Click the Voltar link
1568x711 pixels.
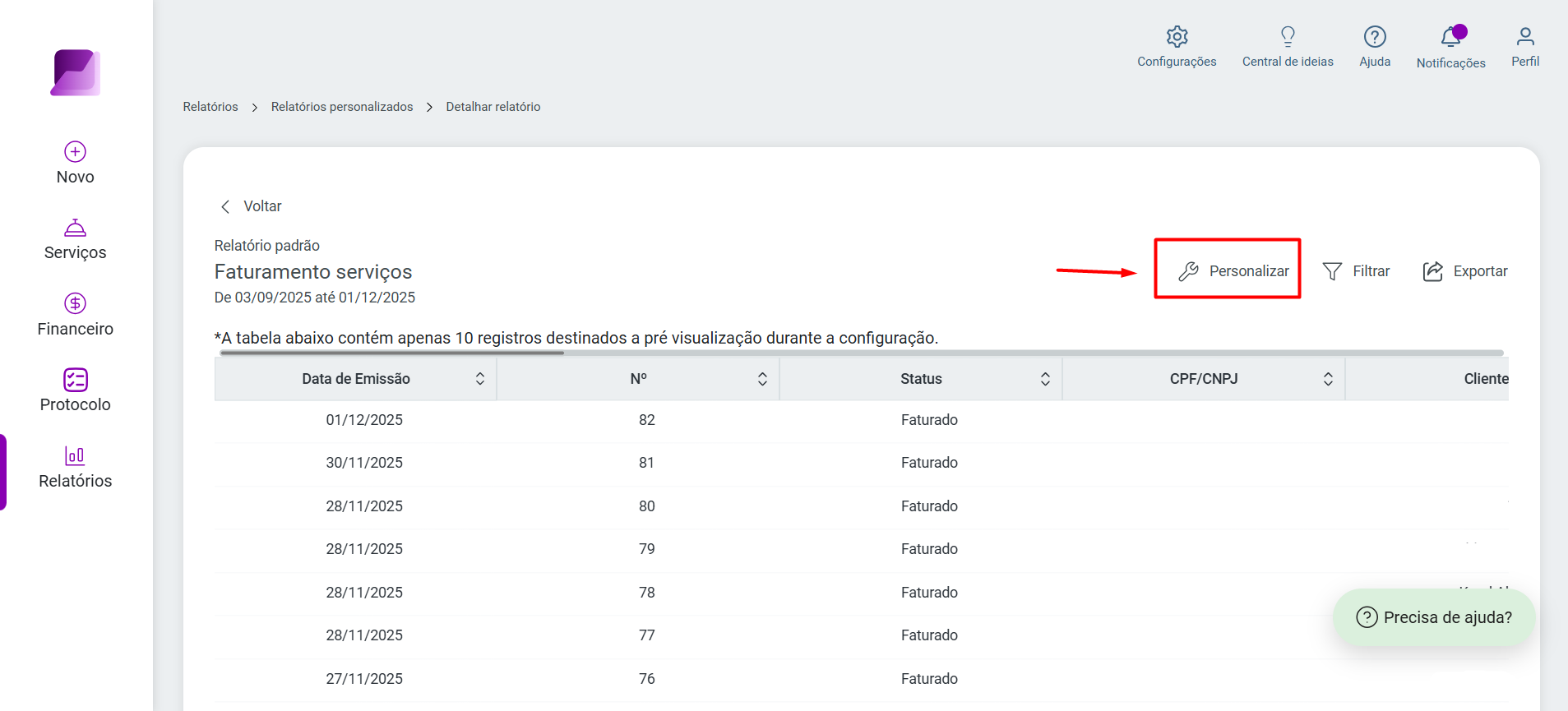(x=262, y=206)
